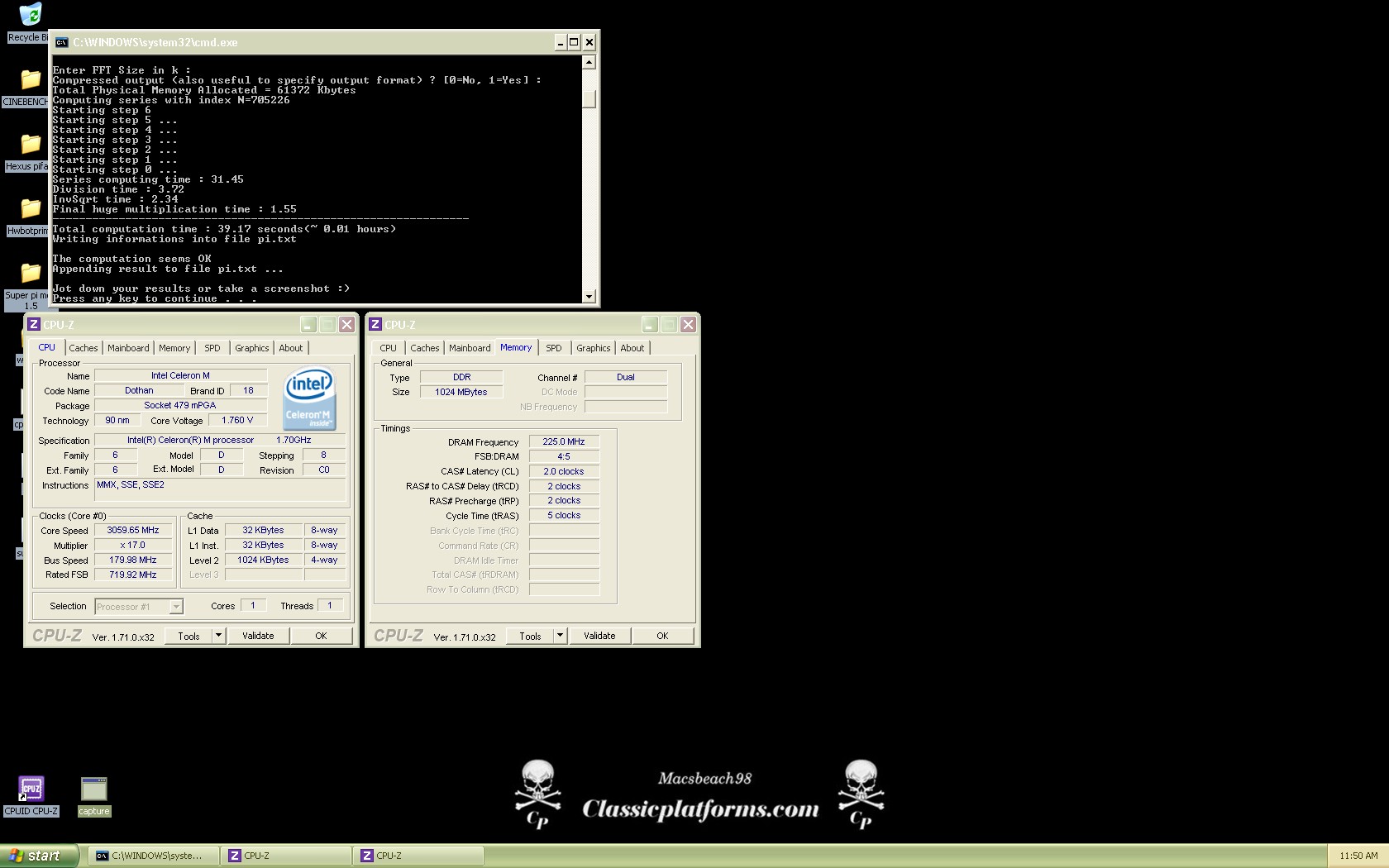This screenshot has width=1389, height=868.
Task: Click the Channel # value Dual
Action: click(626, 377)
